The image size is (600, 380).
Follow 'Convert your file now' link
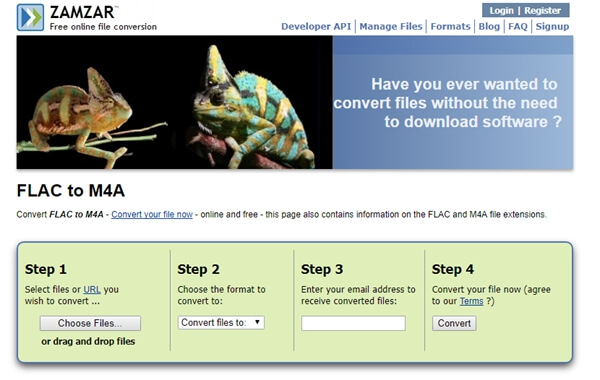152,214
